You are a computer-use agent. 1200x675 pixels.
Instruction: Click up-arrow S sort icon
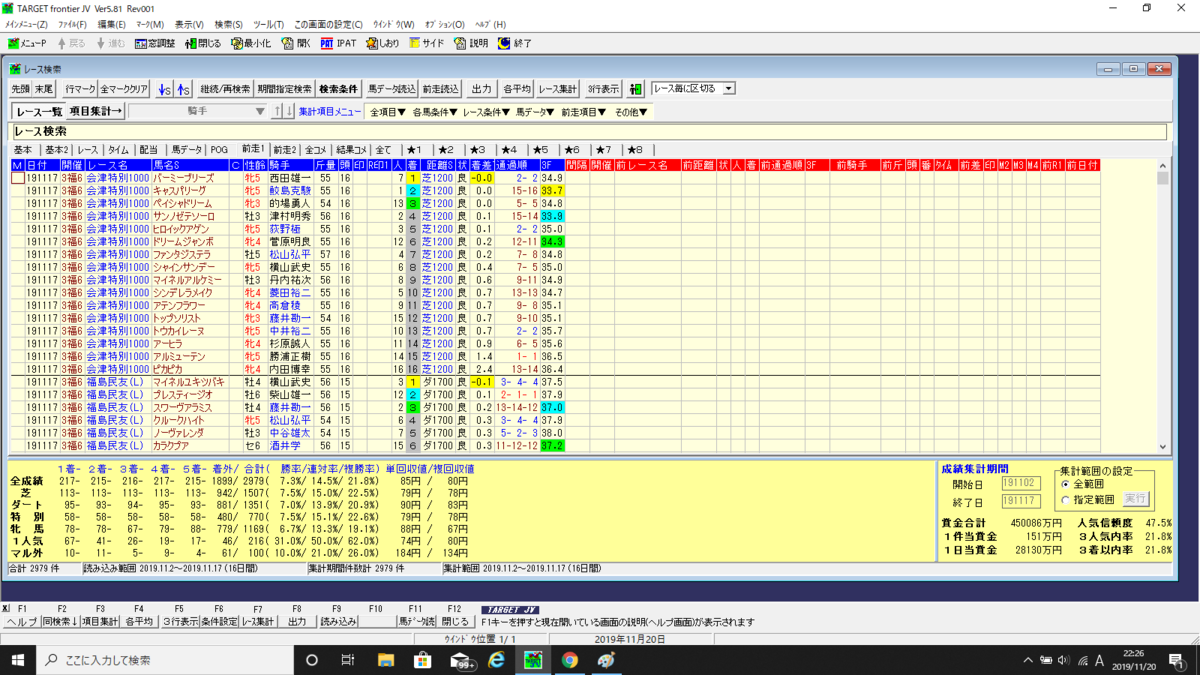click(x=182, y=89)
